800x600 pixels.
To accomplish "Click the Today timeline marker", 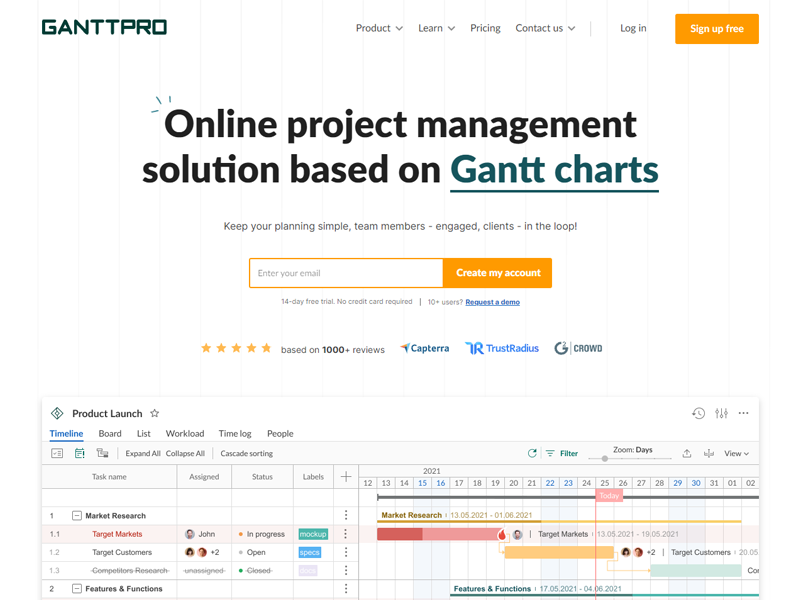I will pos(609,495).
